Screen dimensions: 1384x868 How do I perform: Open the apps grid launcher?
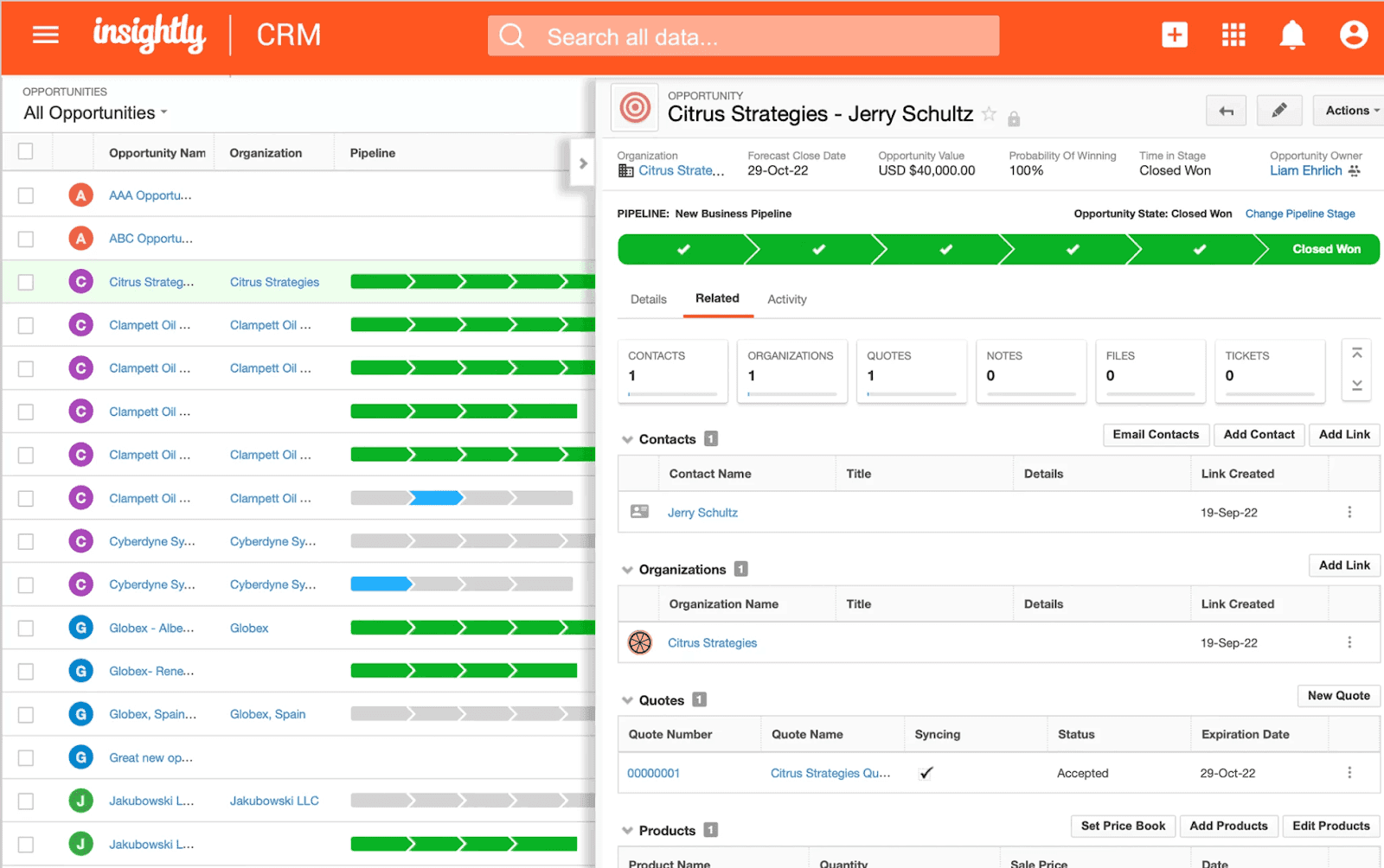click(1233, 35)
